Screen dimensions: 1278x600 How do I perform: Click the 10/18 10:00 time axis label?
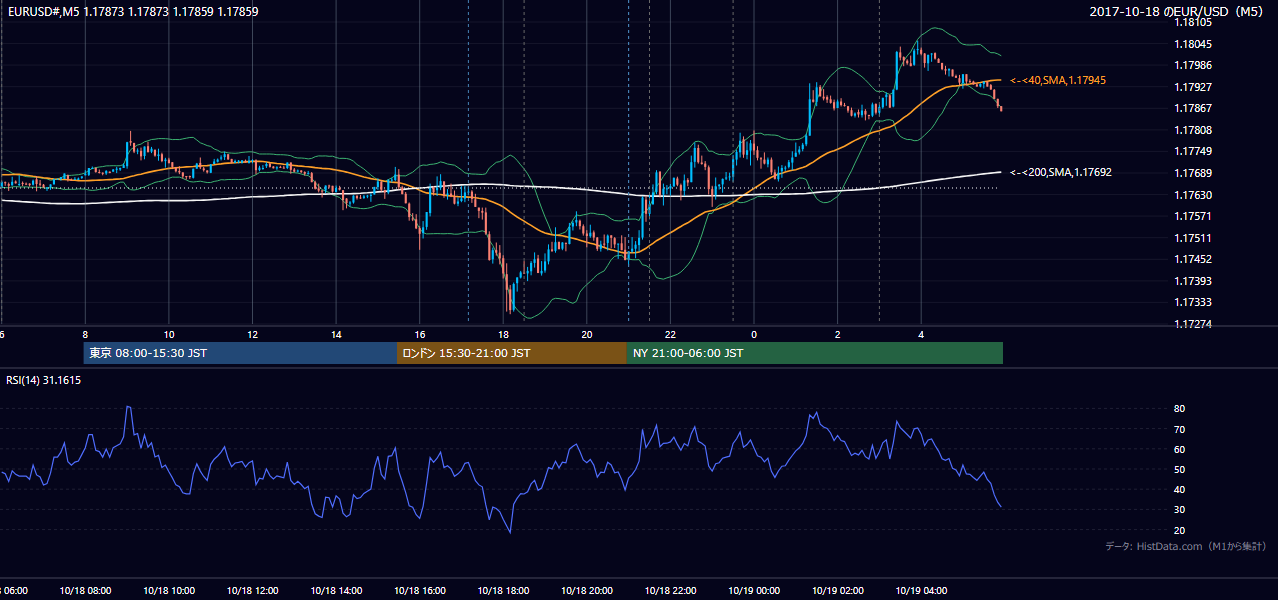pyautogui.click(x=169, y=591)
